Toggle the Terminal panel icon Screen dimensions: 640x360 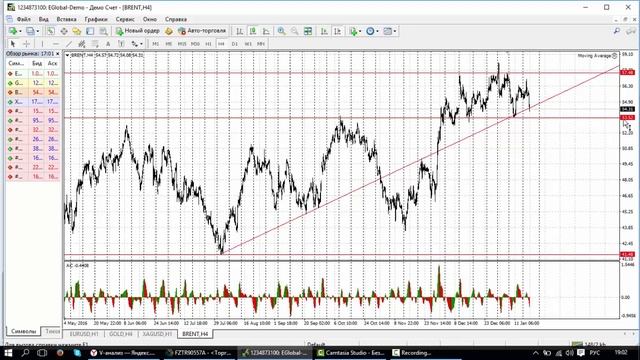click(90, 31)
